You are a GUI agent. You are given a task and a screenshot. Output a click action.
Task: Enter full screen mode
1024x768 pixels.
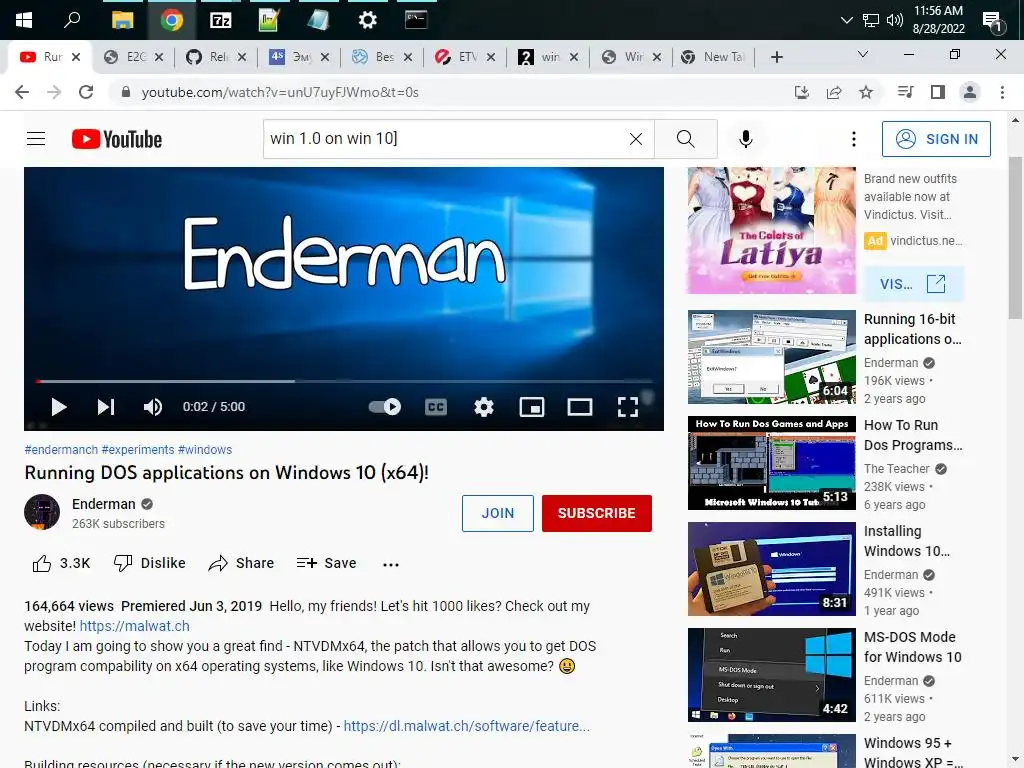pos(628,407)
